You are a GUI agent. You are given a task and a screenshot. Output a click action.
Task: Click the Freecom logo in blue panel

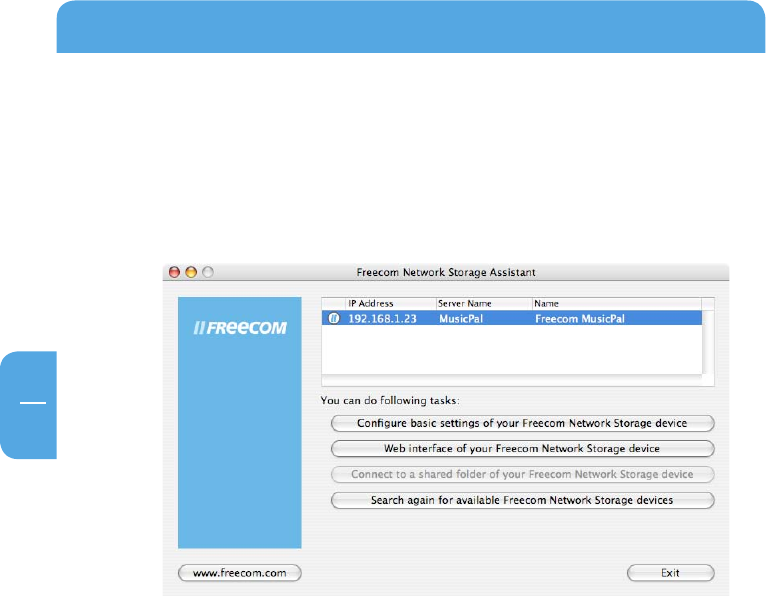[x=240, y=328]
